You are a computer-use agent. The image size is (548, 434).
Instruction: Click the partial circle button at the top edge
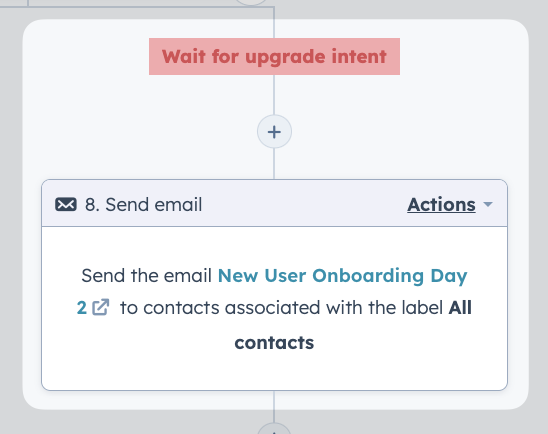click(251, 2)
